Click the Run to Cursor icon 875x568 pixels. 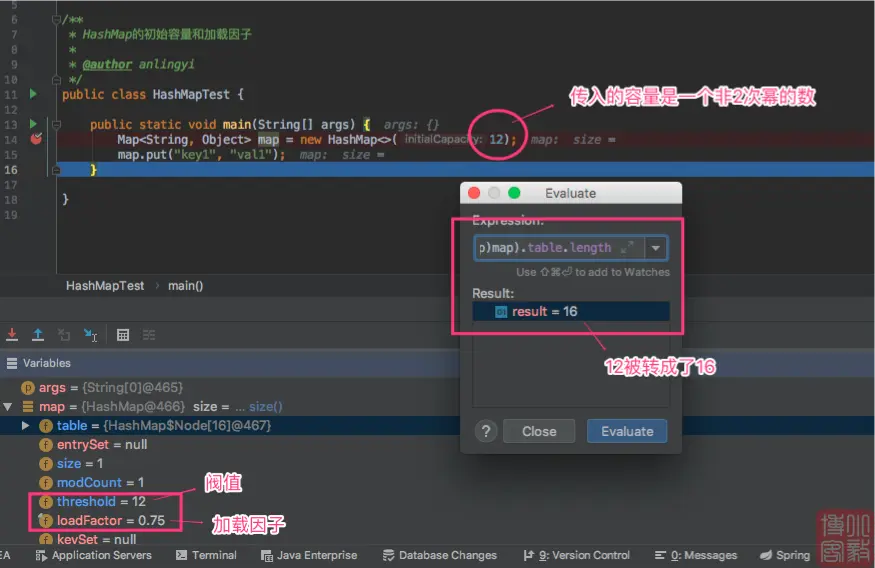90,335
